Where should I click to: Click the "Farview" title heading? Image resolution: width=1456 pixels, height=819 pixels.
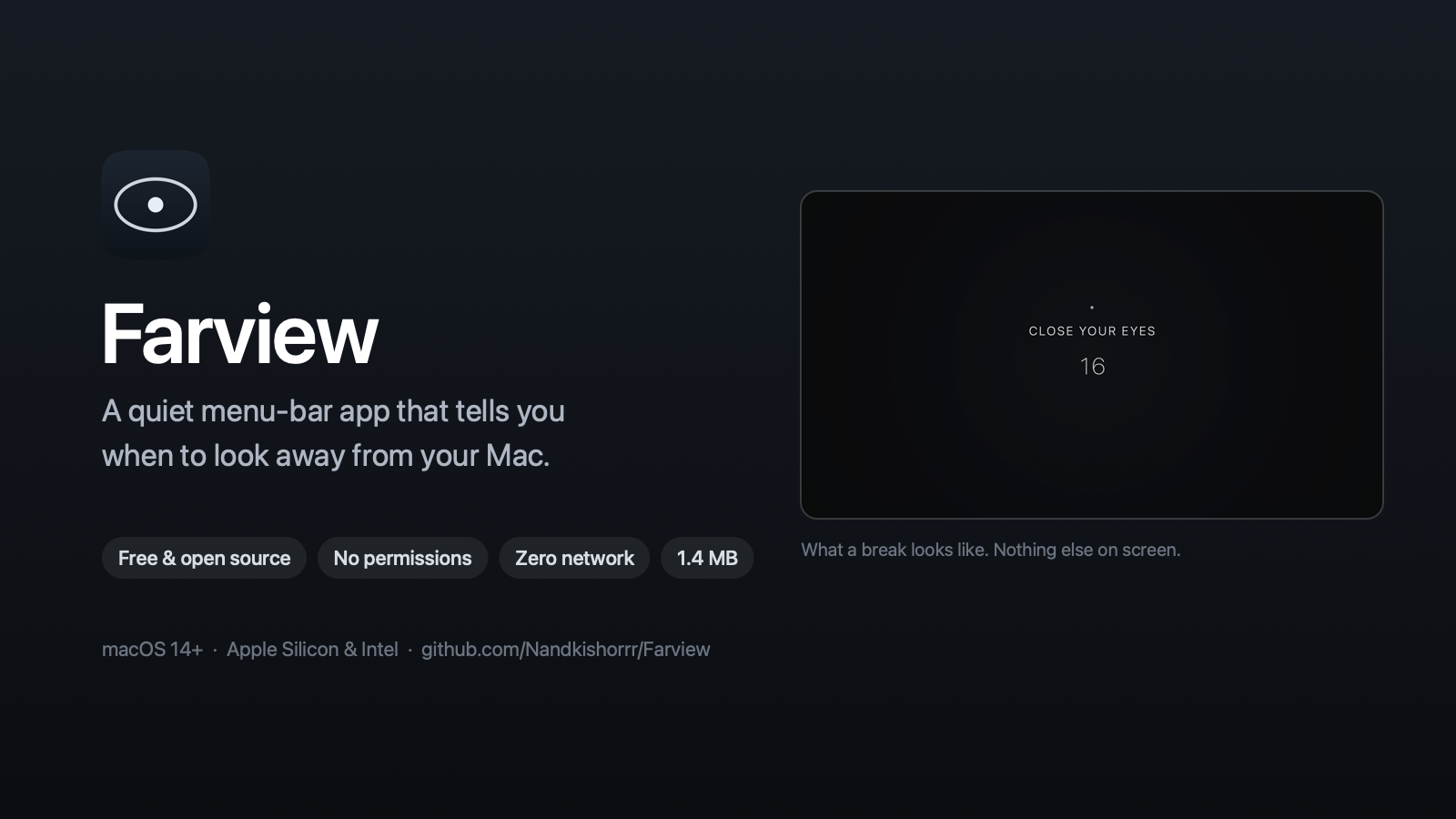(239, 334)
